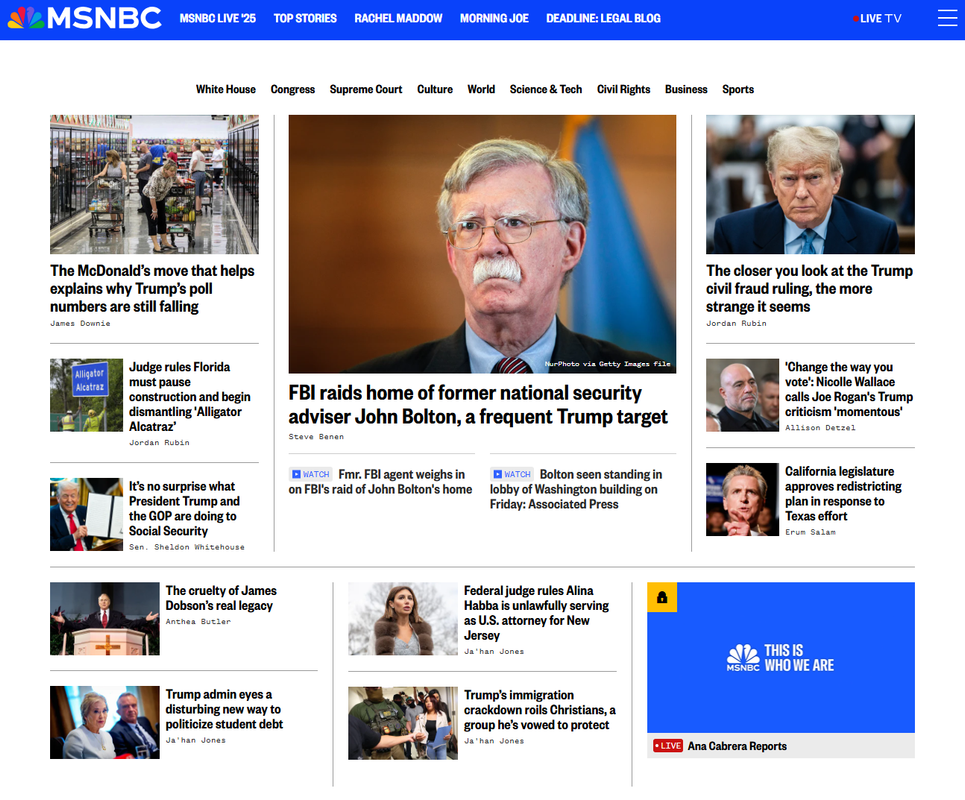Select the Congress topic tab
The height and width of the screenshot is (800, 965).
pyautogui.click(x=293, y=89)
